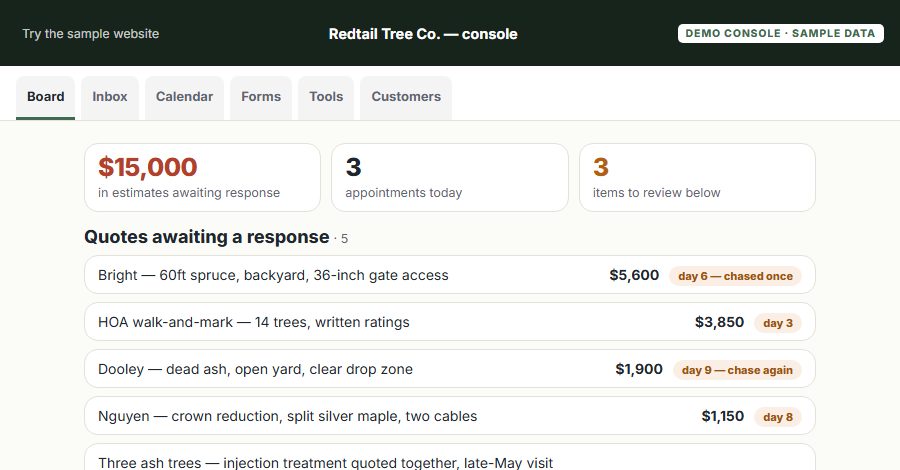Open the Bright 60ft spruce quote row
Image resolution: width=900 pixels, height=470 pixels.
tap(450, 275)
